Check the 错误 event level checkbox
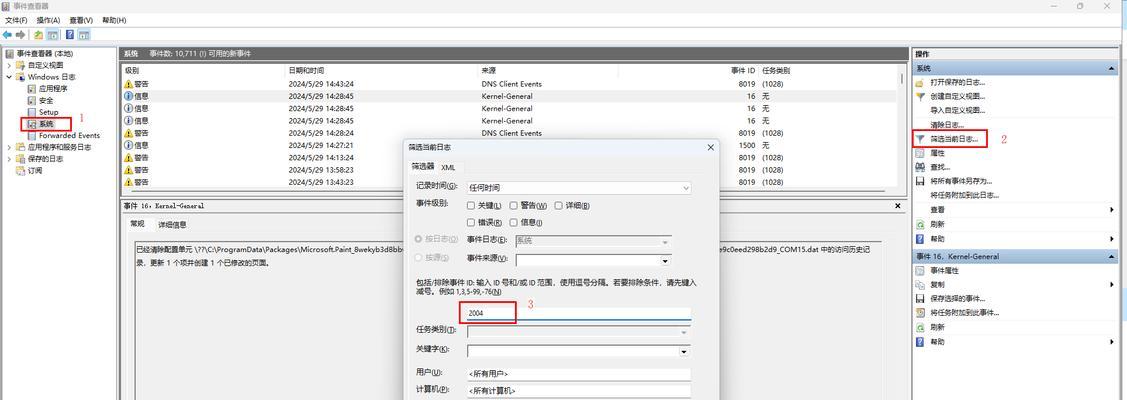The image size is (1127, 400). (471, 223)
